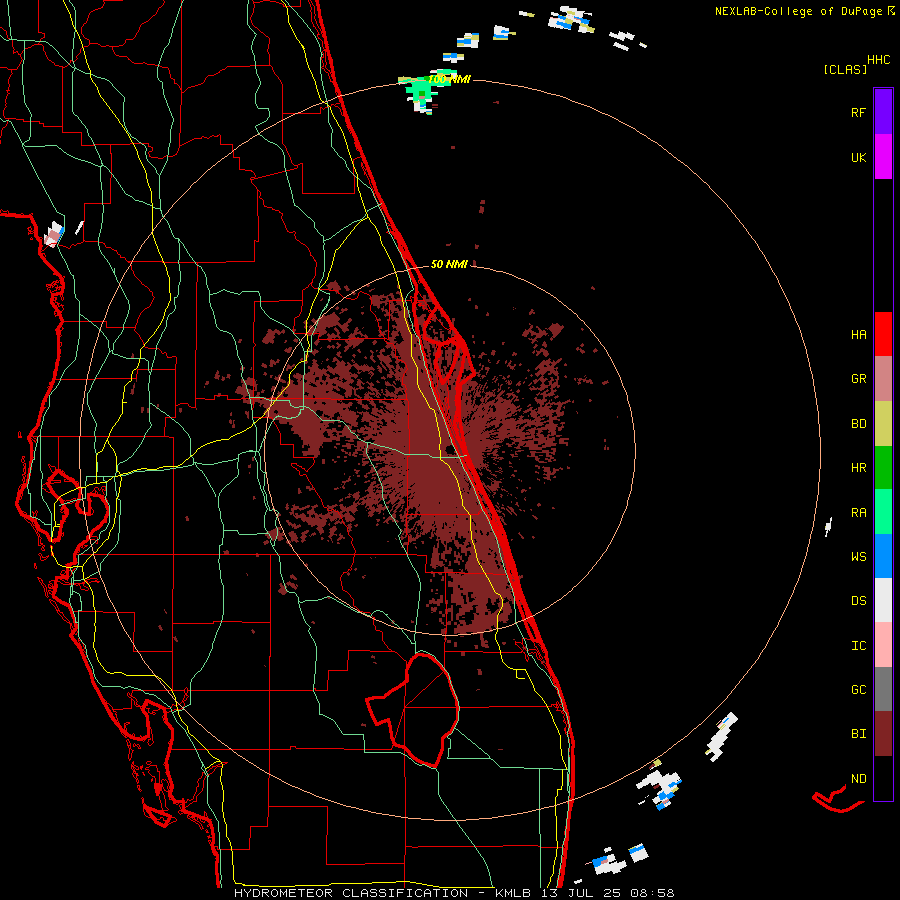The height and width of the screenshot is (900, 900).
Task: Click the HA legend label
Action: tap(858, 334)
